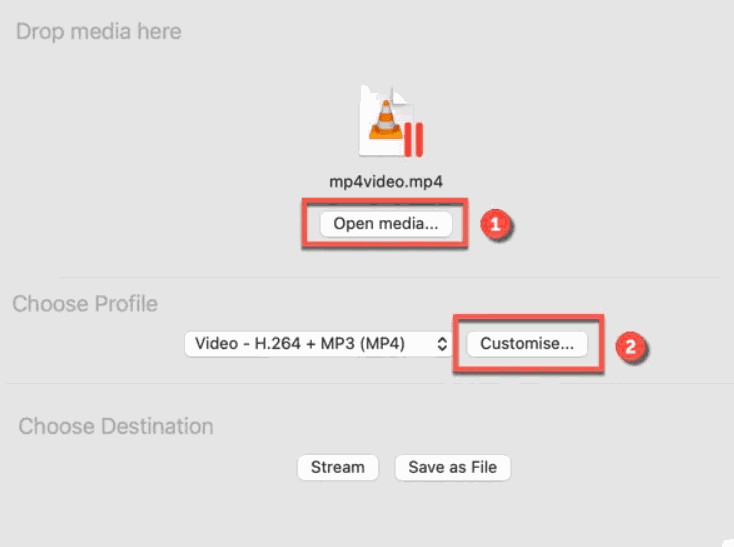Open profile settings via Customise... button

click(527, 344)
